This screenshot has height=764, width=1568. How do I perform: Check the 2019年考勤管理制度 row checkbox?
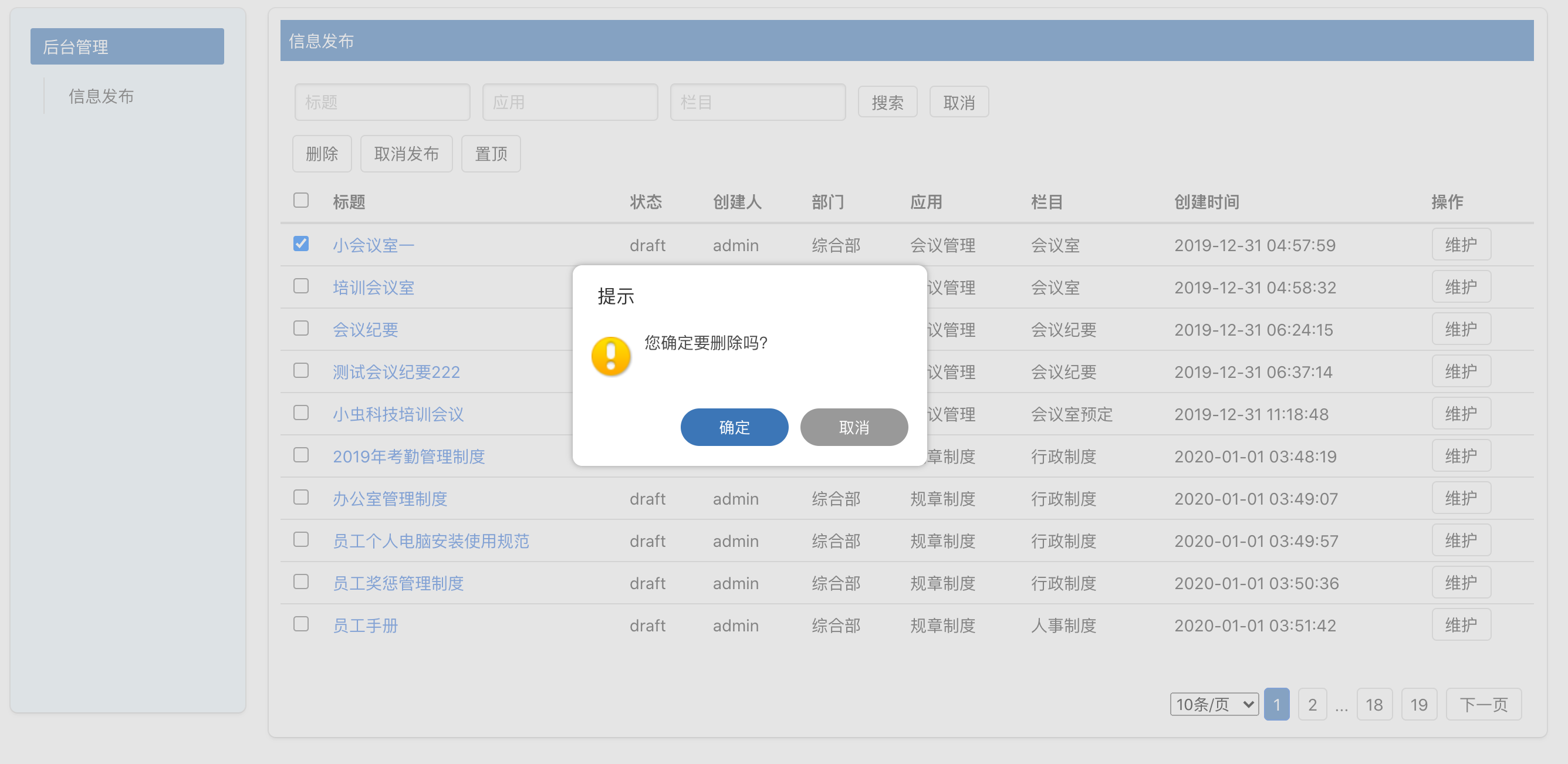click(x=300, y=455)
